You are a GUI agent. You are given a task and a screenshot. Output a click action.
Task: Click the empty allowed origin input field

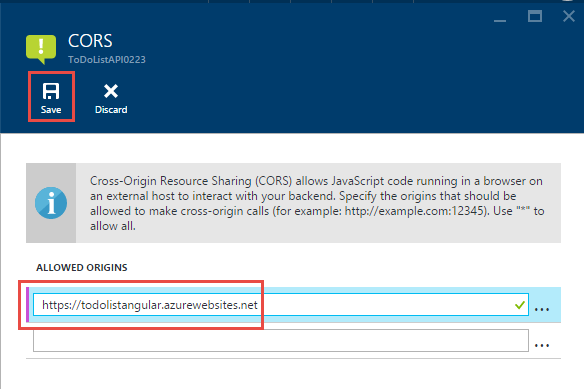(x=281, y=340)
